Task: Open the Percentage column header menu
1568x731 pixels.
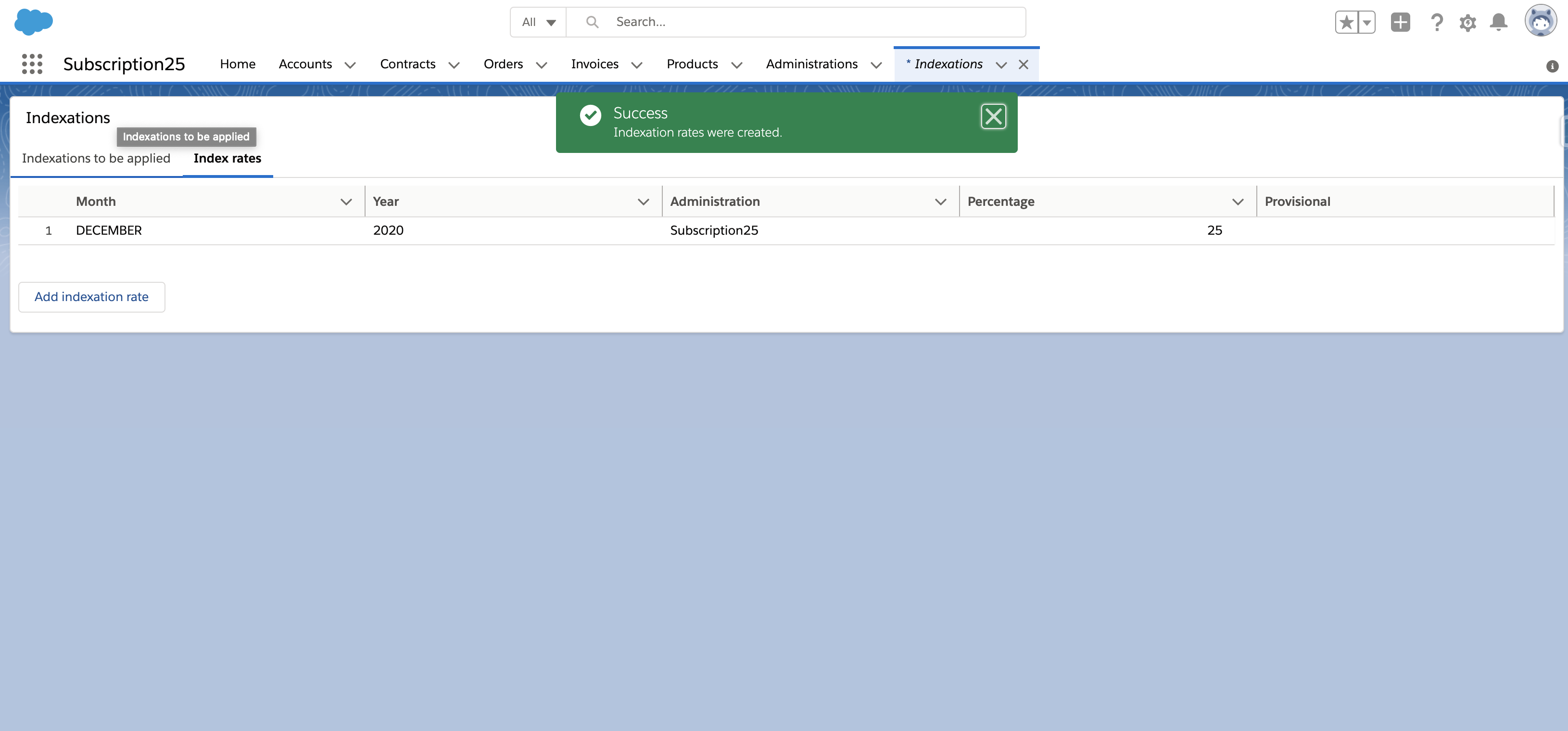Action: (1238, 202)
